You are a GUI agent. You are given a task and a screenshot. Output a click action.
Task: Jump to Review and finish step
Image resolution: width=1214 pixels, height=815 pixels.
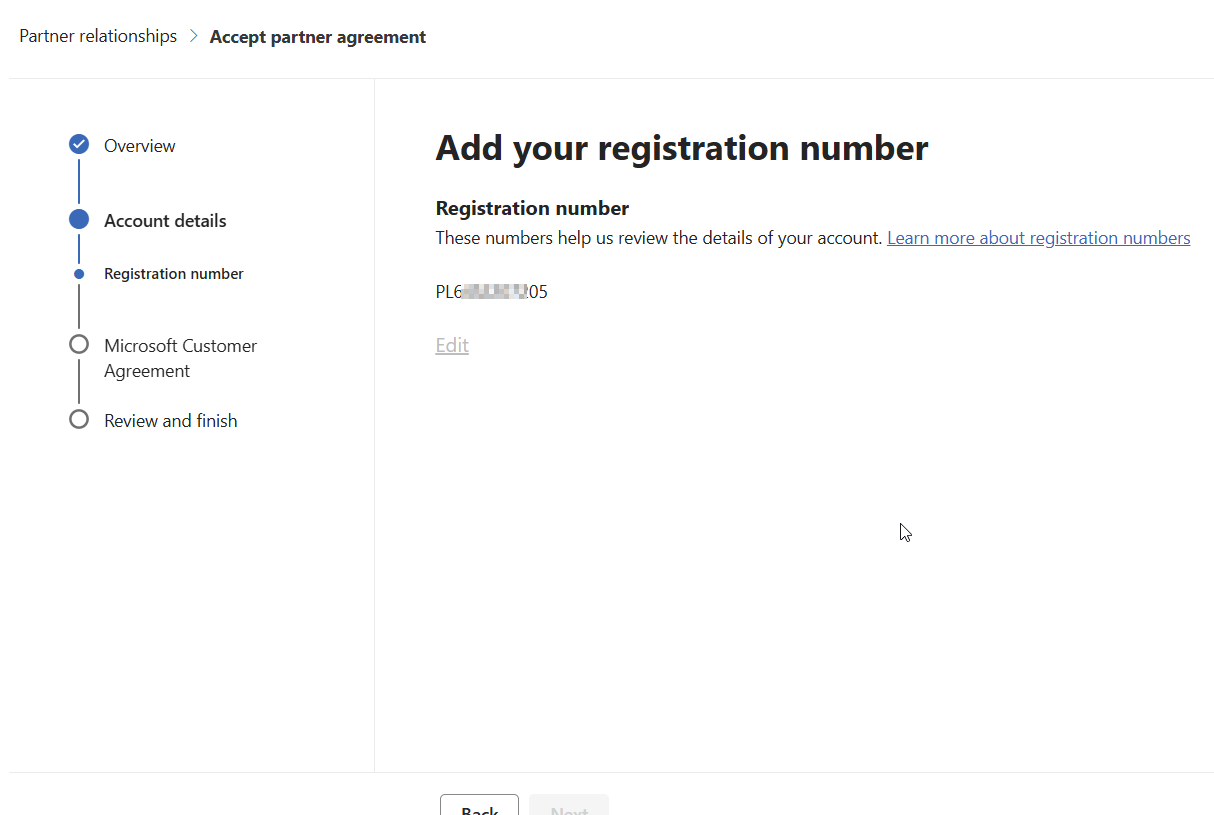pyautogui.click(x=171, y=421)
